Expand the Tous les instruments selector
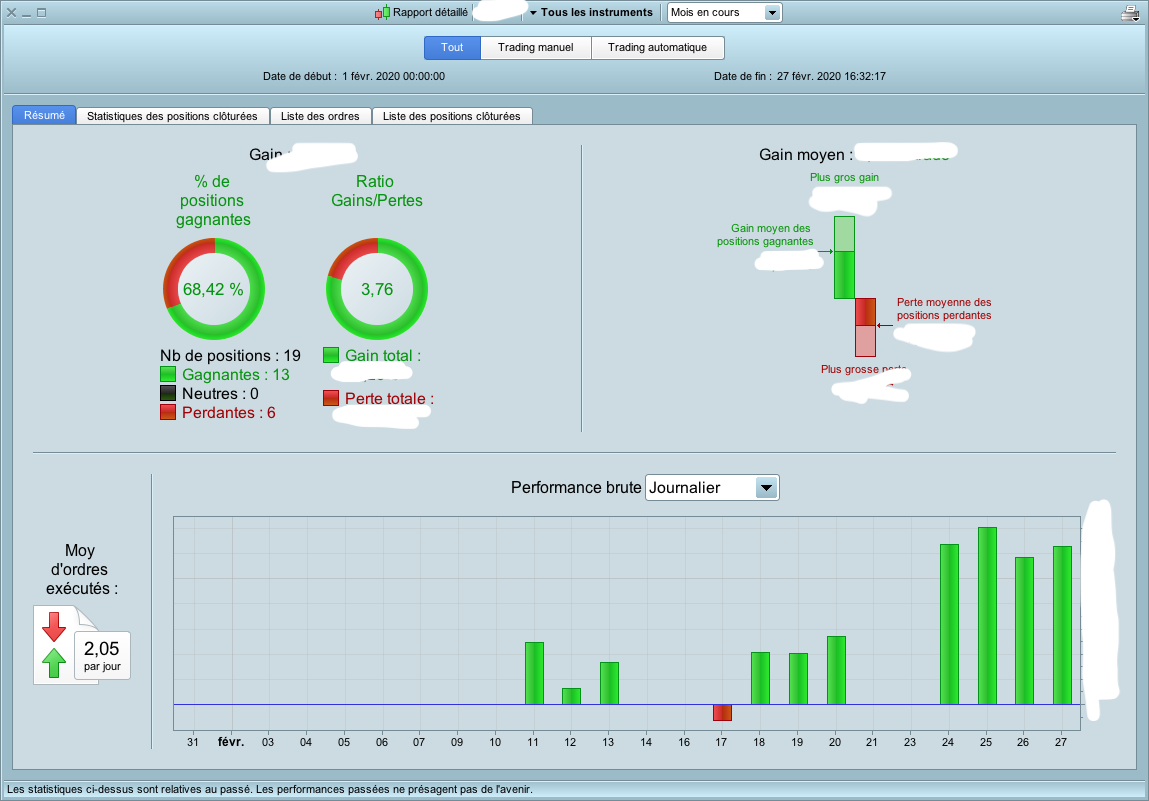The width and height of the screenshot is (1149, 801). [591, 12]
